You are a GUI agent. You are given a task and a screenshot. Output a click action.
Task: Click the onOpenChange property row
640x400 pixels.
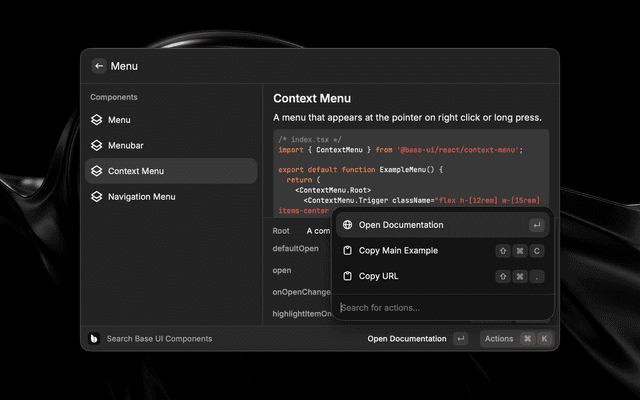click(x=298, y=292)
